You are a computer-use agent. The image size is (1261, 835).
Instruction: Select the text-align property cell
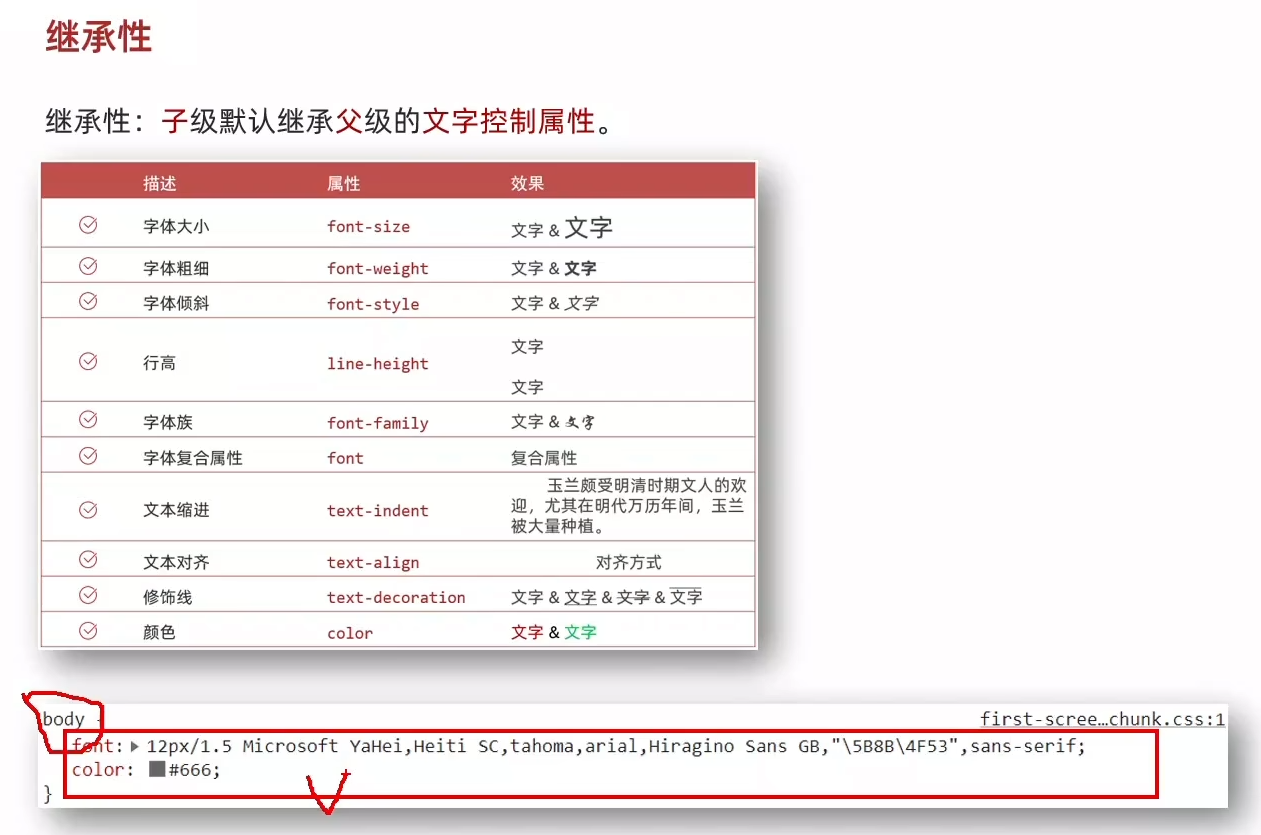point(373,562)
